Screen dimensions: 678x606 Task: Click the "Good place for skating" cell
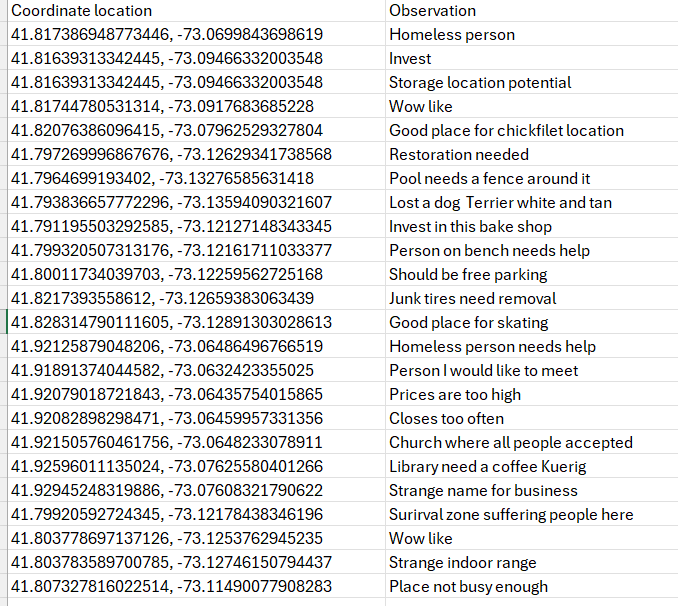468,323
